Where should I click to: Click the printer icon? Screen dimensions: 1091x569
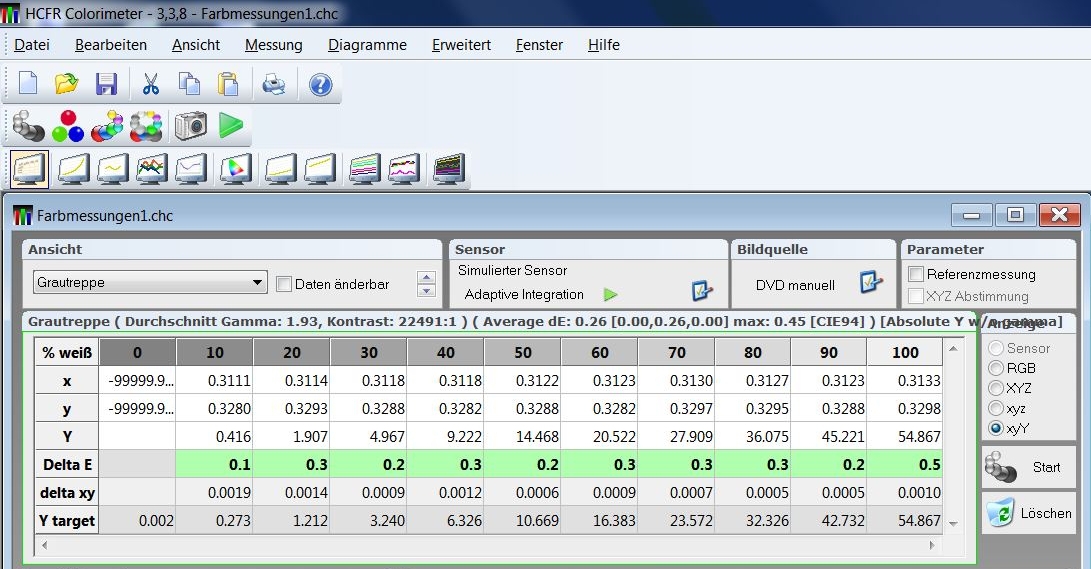click(274, 84)
